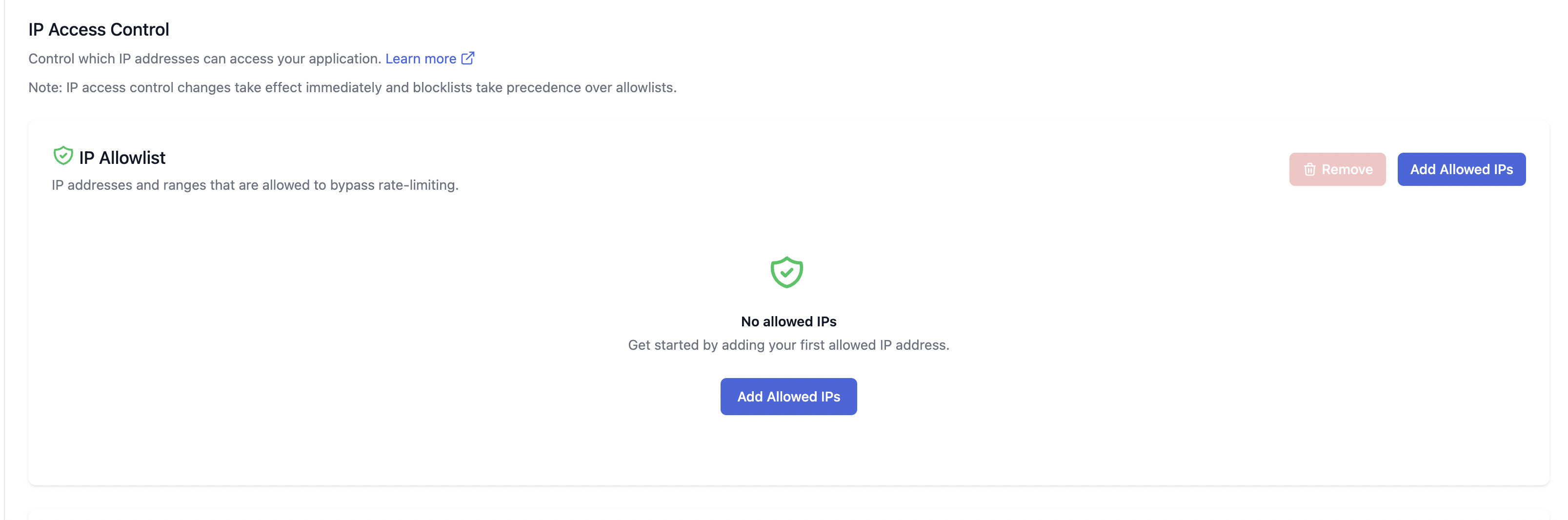Open the Learn more link
This screenshot has width=1568, height=520.
click(421, 59)
